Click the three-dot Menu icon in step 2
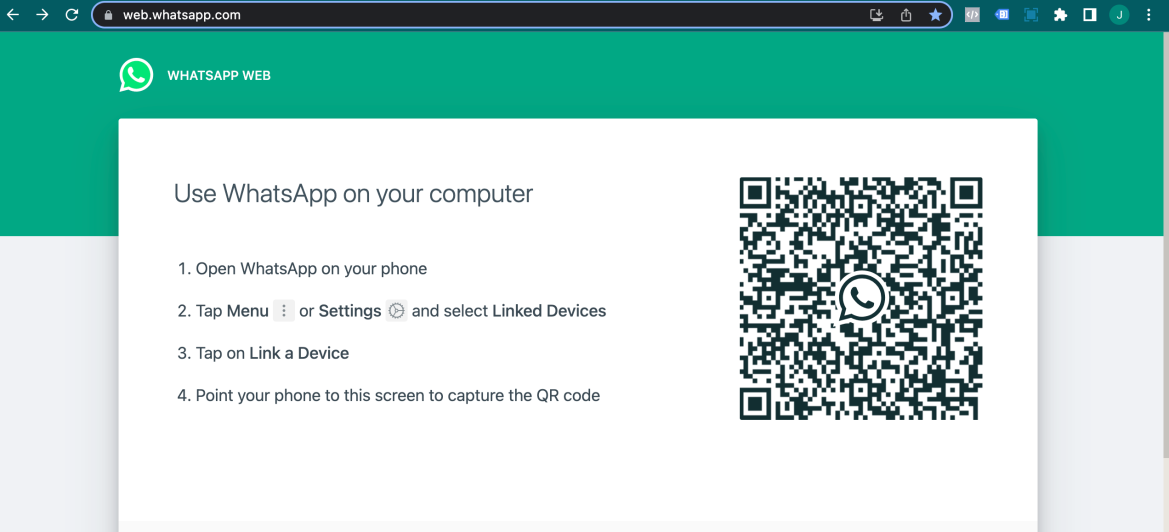1169x532 pixels. coord(284,311)
